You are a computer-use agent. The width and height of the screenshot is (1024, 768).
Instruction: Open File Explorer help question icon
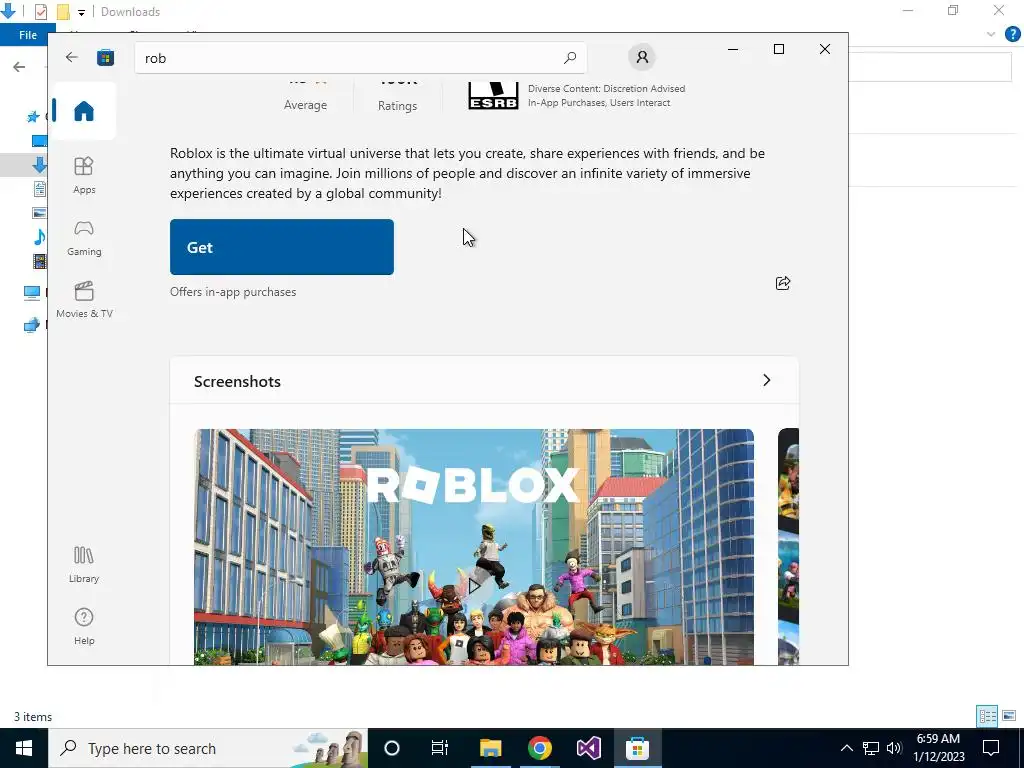coord(1012,34)
